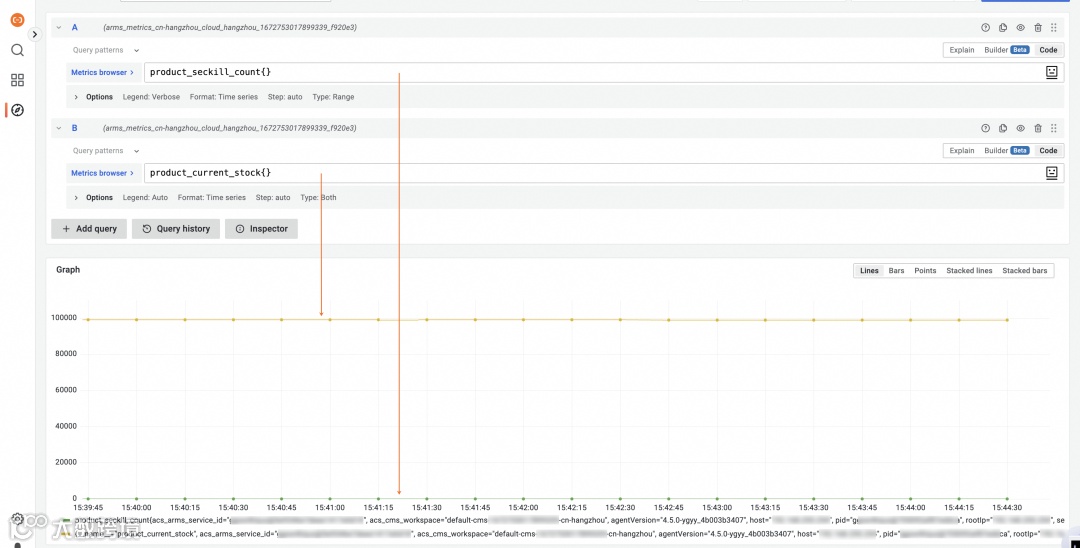Switch query B to Code mode
The width and height of the screenshot is (1080, 548).
[1048, 150]
